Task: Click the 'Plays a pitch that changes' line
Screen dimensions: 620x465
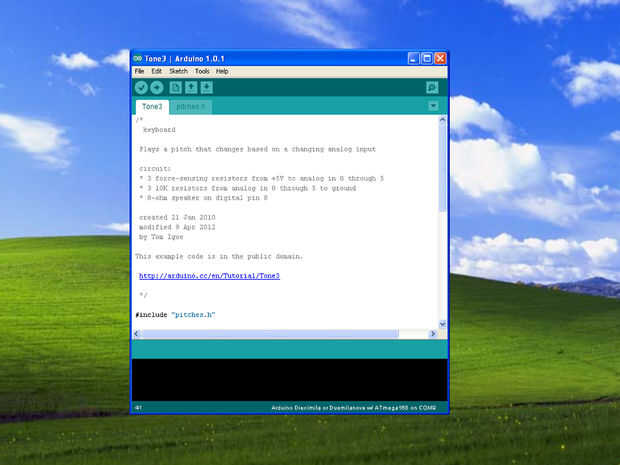Action: click(x=257, y=149)
